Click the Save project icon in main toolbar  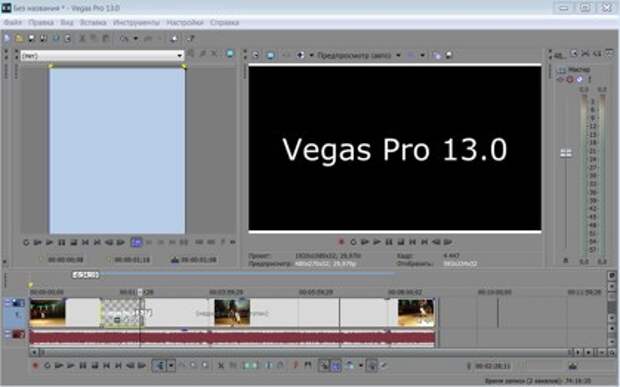click(x=31, y=38)
